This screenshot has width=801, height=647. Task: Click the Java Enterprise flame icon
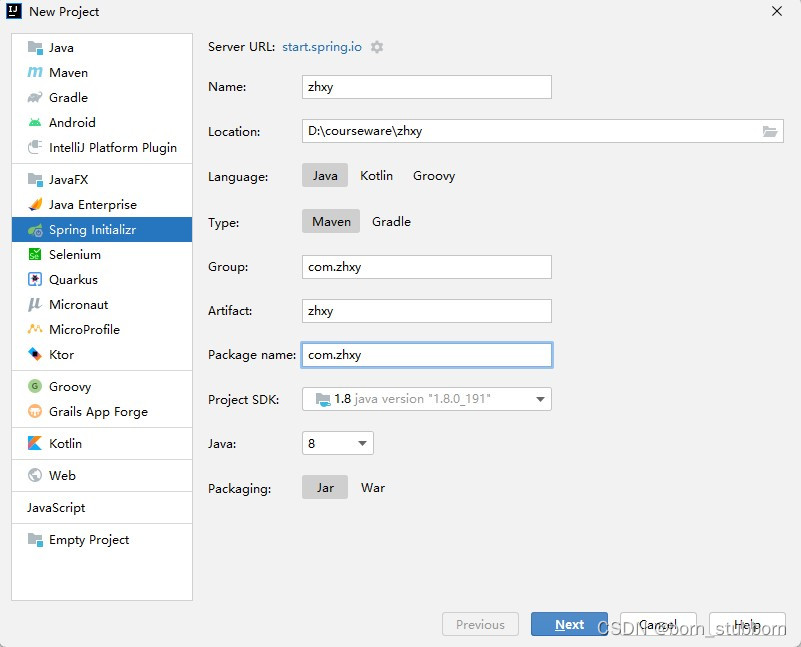click(x=35, y=204)
